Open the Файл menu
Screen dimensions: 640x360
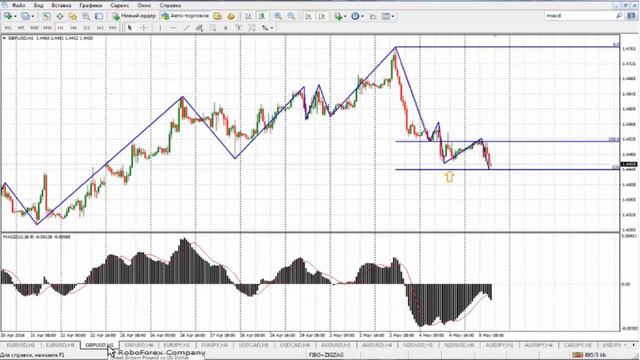pyautogui.click(x=18, y=5)
